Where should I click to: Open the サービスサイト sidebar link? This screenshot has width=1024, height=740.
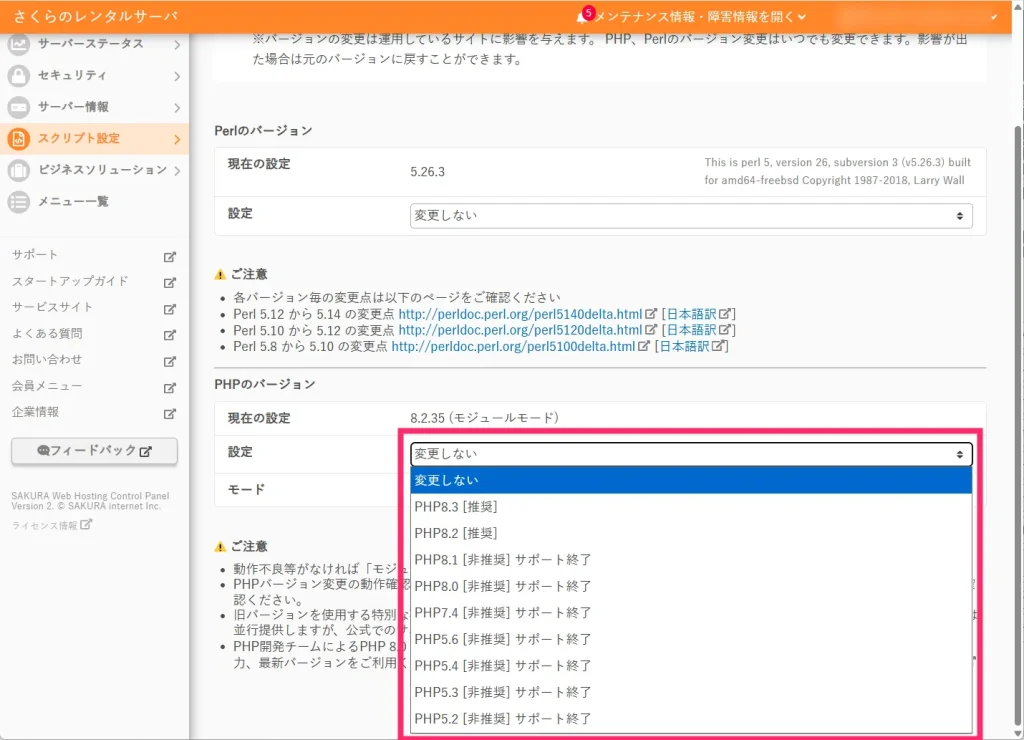point(52,307)
